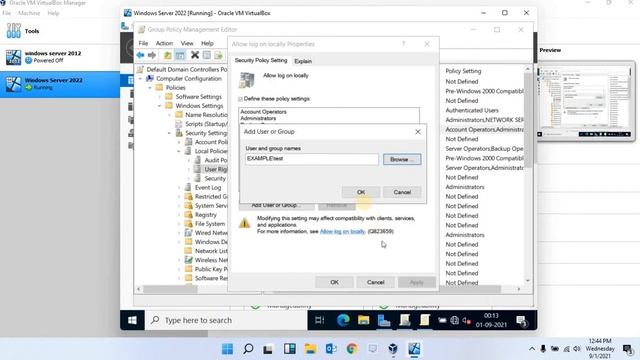
Task: Select Administrators in the list
Action: click(258, 118)
